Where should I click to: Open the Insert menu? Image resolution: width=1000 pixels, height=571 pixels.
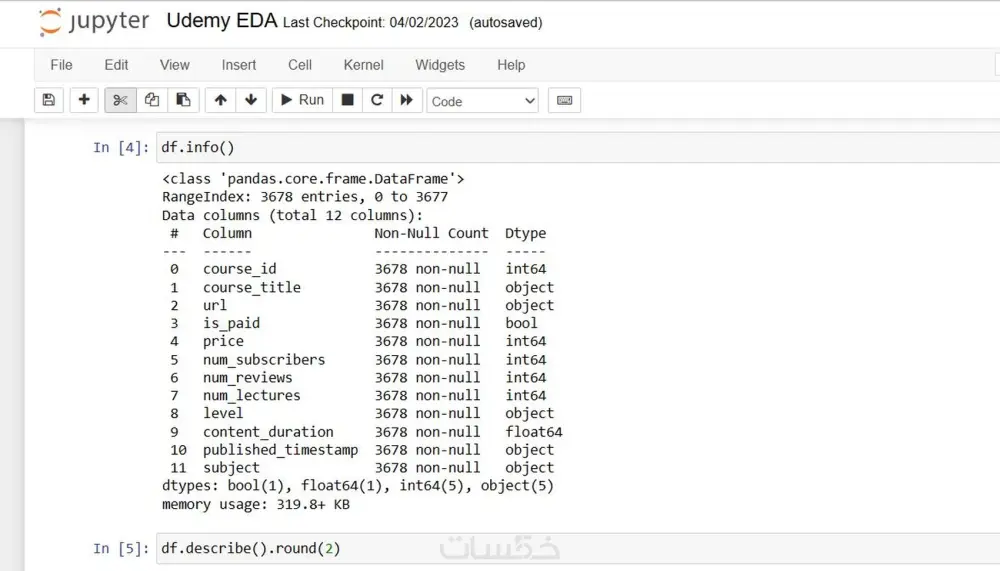click(239, 65)
